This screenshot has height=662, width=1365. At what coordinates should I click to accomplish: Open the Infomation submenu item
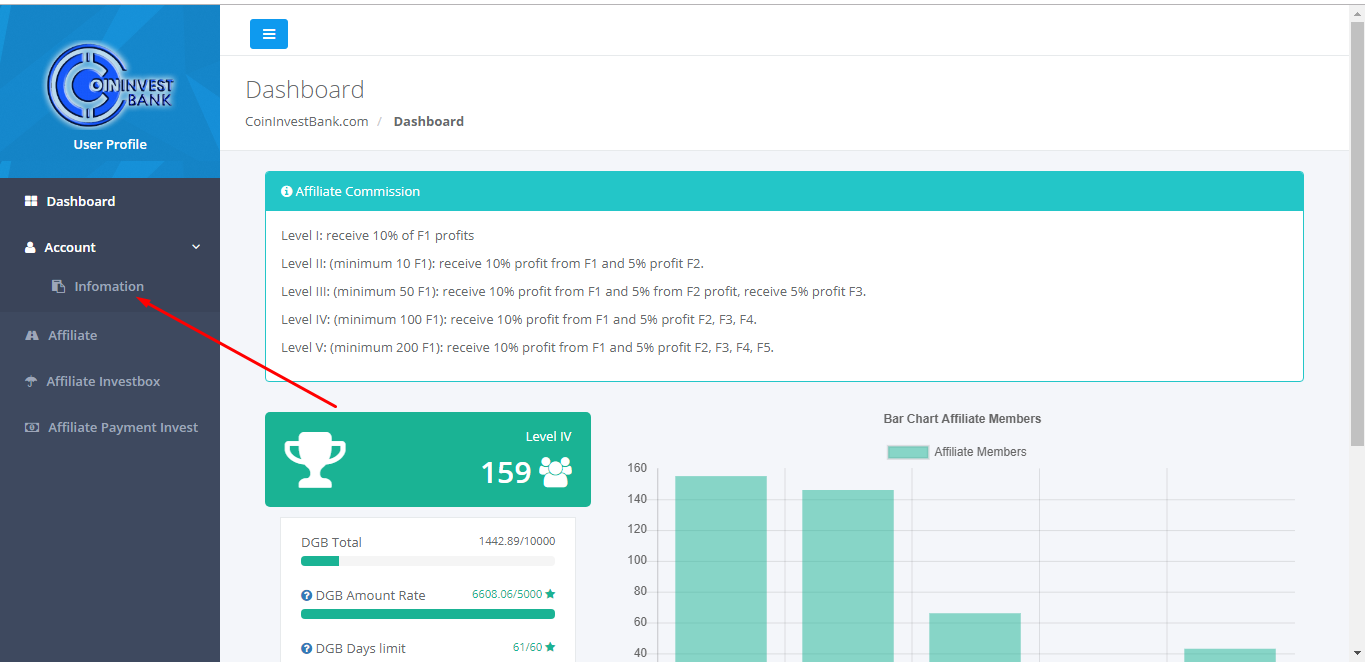(x=109, y=286)
